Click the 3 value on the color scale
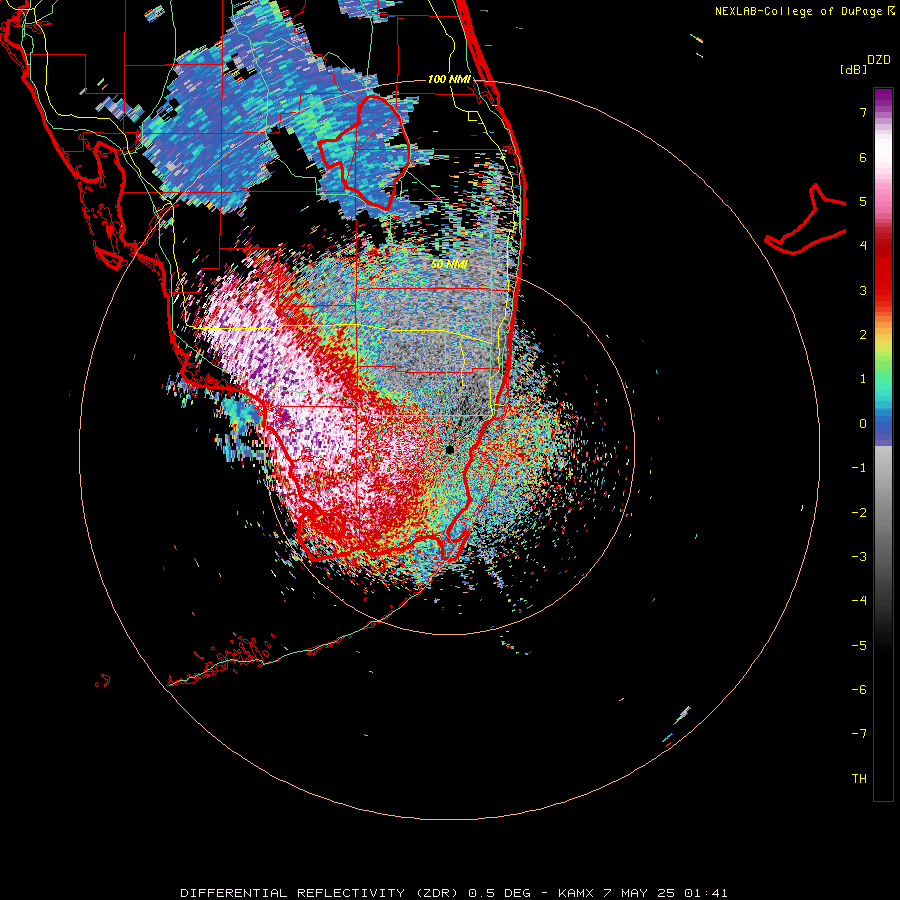The height and width of the screenshot is (900, 900). click(x=863, y=290)
